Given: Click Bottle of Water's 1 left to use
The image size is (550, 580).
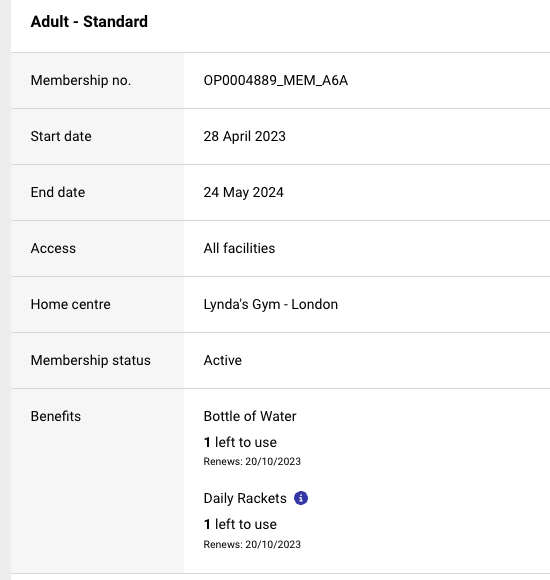Looking at the screenshot, I should click(x=240, y=442).
